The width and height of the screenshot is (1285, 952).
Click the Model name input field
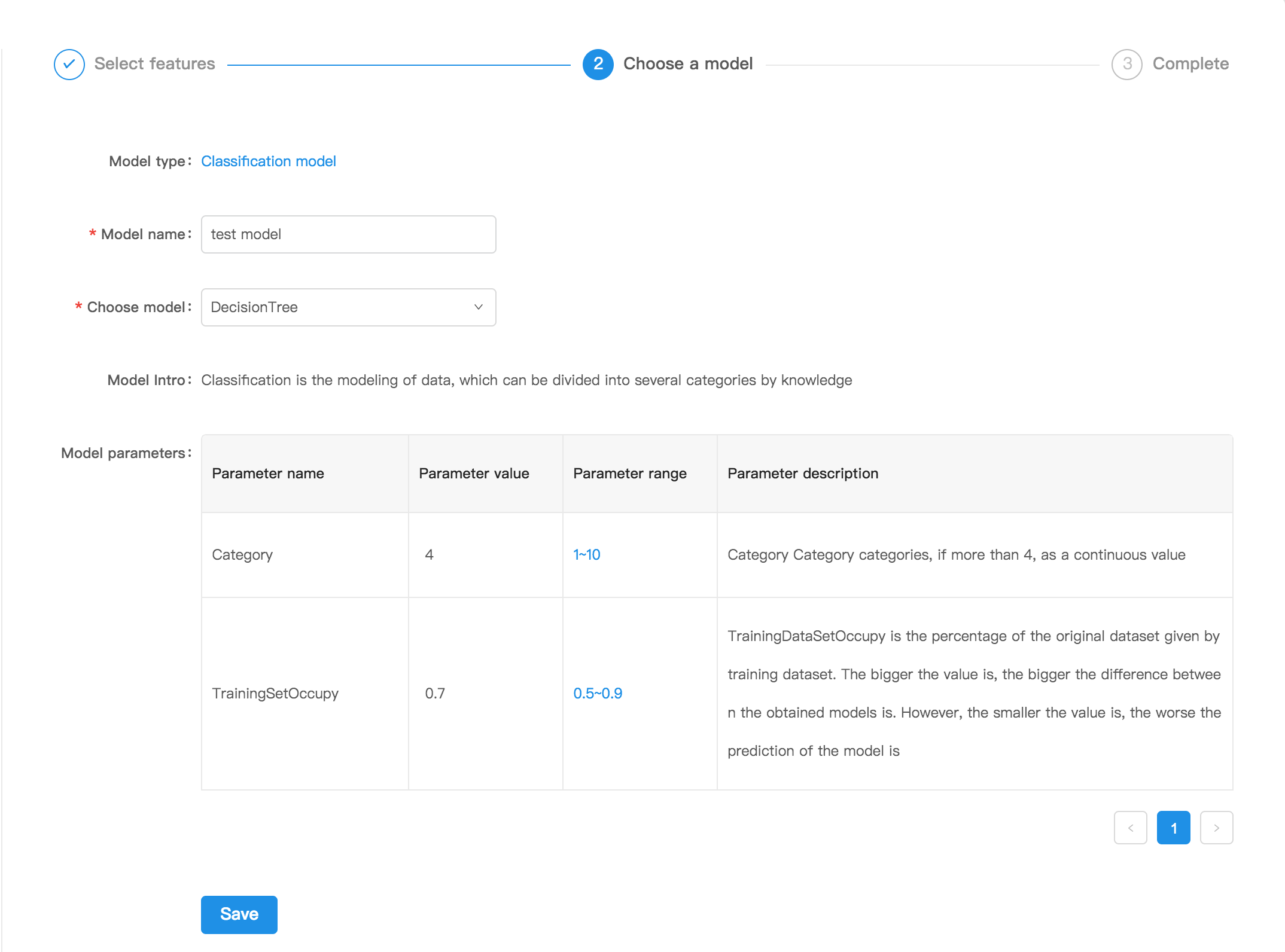click(348, 234)
